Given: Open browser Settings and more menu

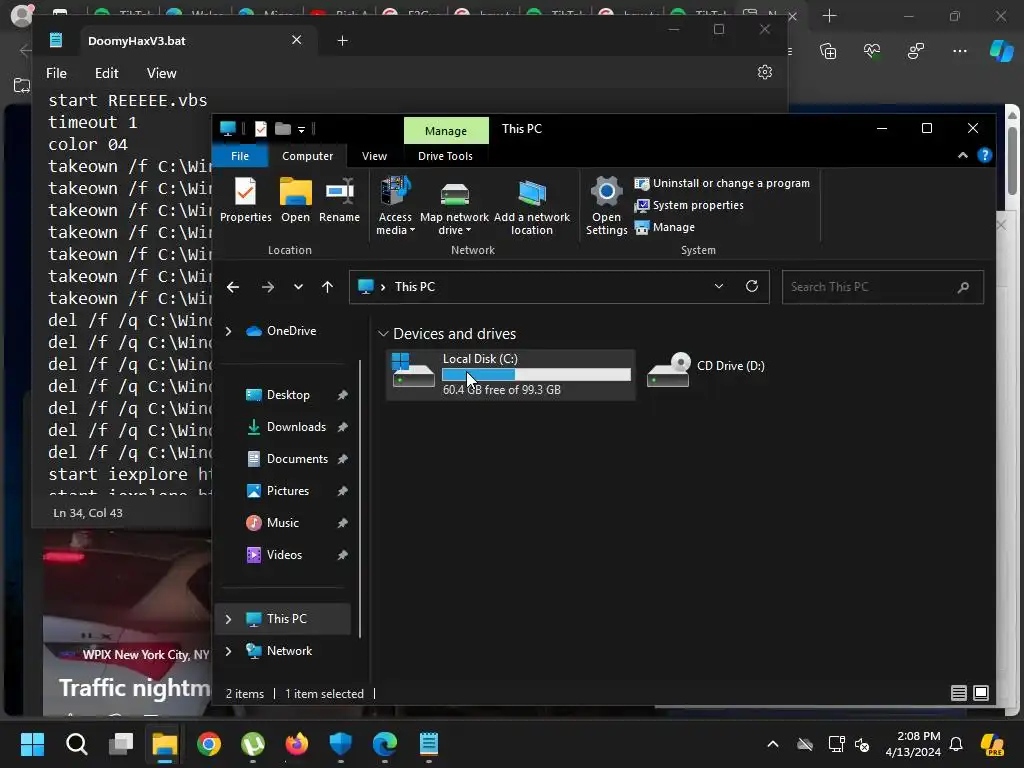Looking at the screenshot, I should pyautogui.click(x=959, y=51).
